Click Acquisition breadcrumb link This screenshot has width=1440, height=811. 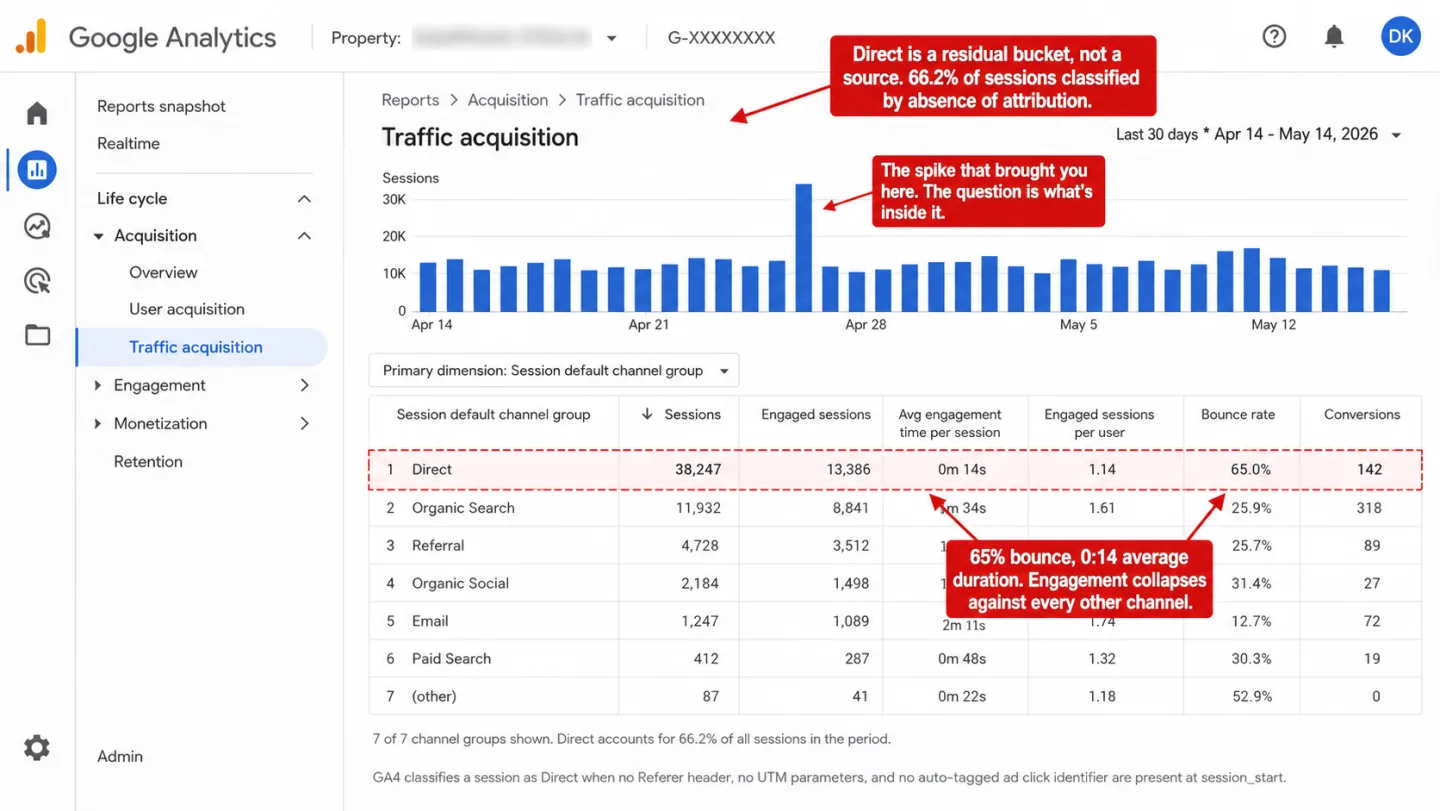pyautogui.click(x=508, y=100)
